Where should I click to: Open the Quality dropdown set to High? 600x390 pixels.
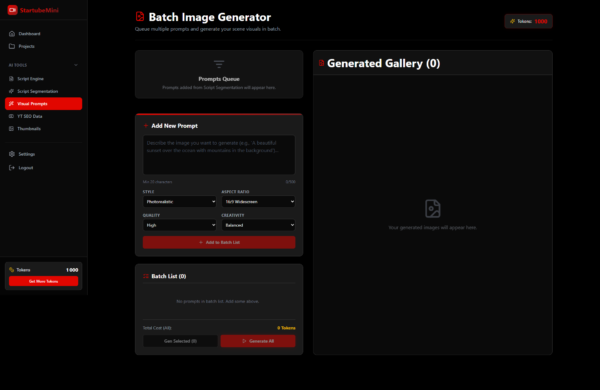tap(179, 225)
